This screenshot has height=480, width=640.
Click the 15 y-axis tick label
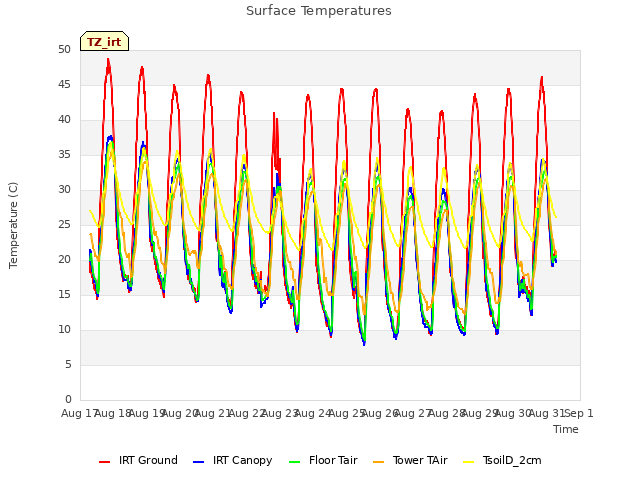64,294
